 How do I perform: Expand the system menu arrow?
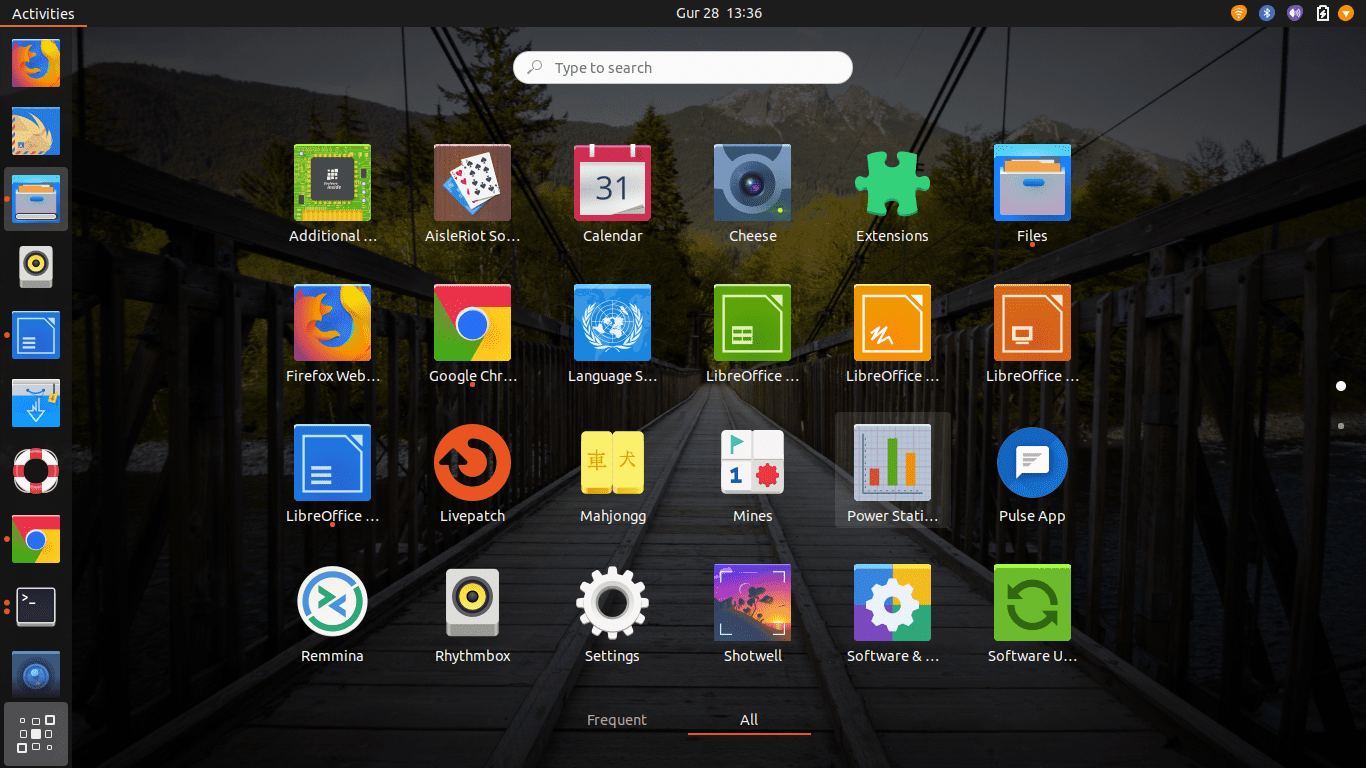point(1345,13)
